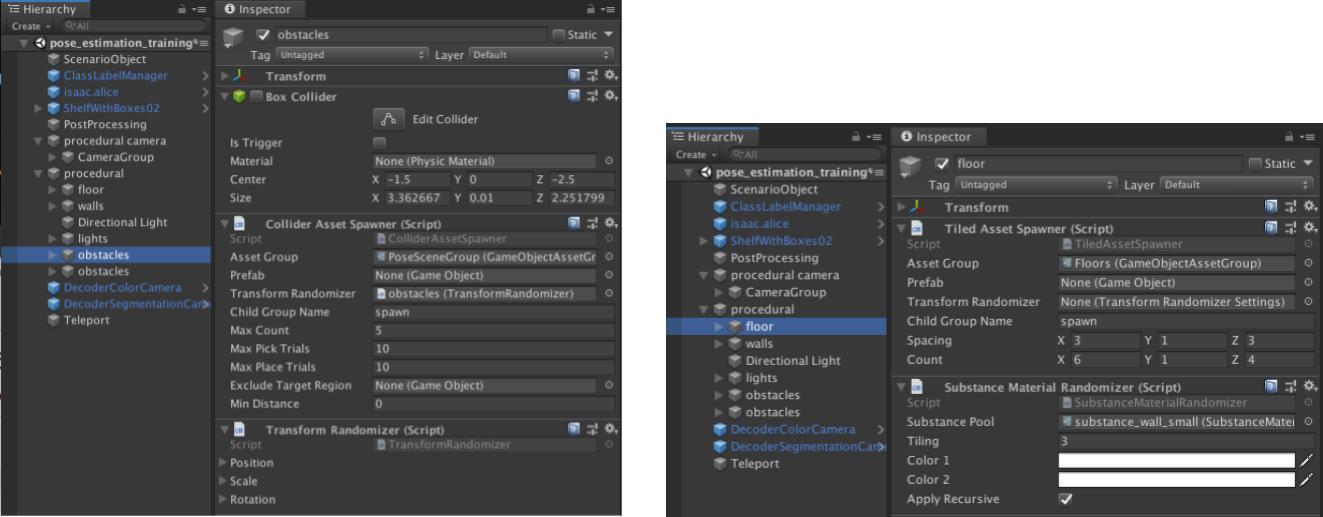Open Box Collider settings gear
The image size is (1323, 517).
coord(608,97)
